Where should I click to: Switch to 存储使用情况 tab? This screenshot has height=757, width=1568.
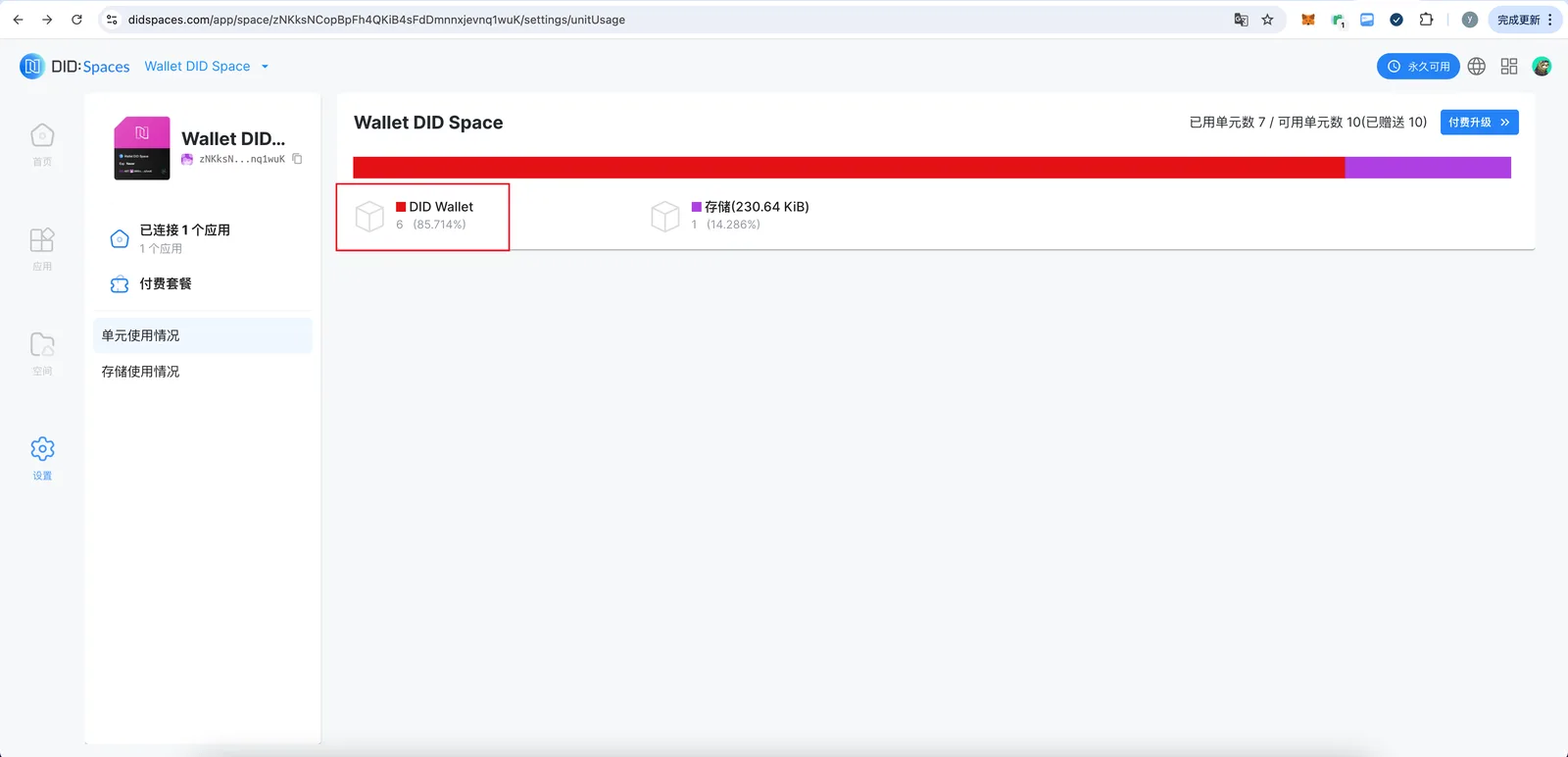[x=202, y=372]
